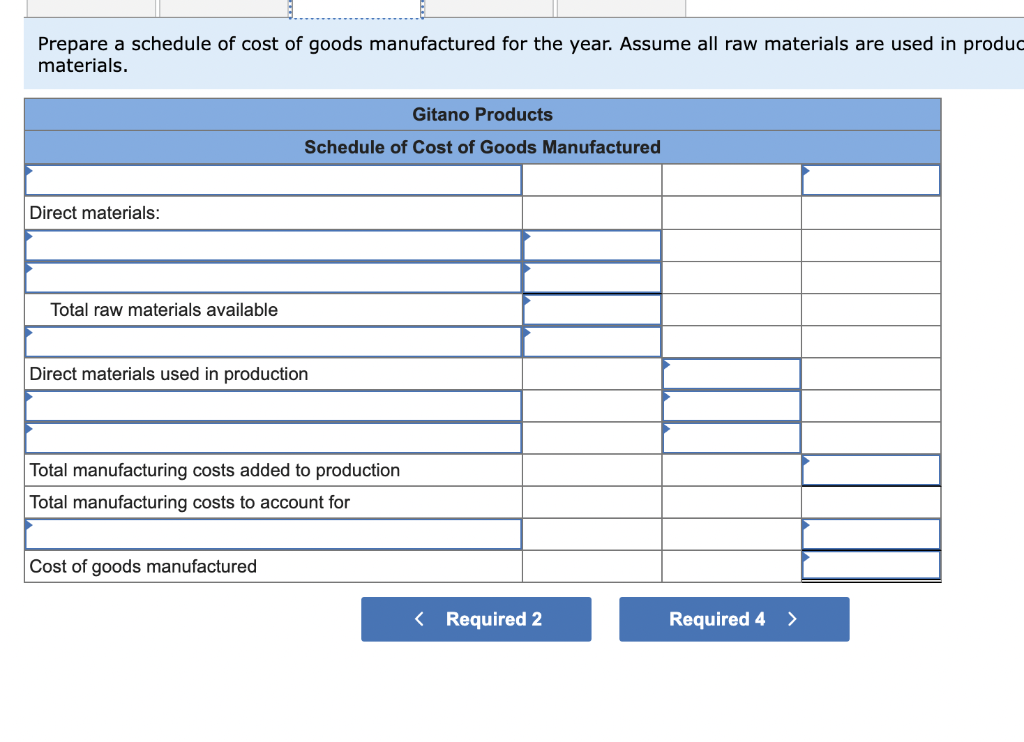The height and width of the screenshot is (742, 1024).
Task: Fill the Total raw materials available amount cell
Action: pos(591,309)
